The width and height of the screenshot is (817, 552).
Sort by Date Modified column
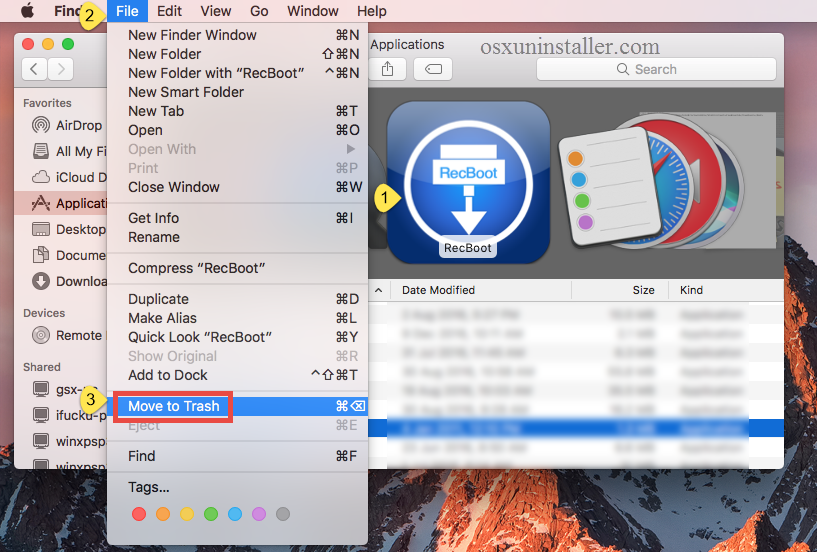pyautogui.click(x=479, y=290)
